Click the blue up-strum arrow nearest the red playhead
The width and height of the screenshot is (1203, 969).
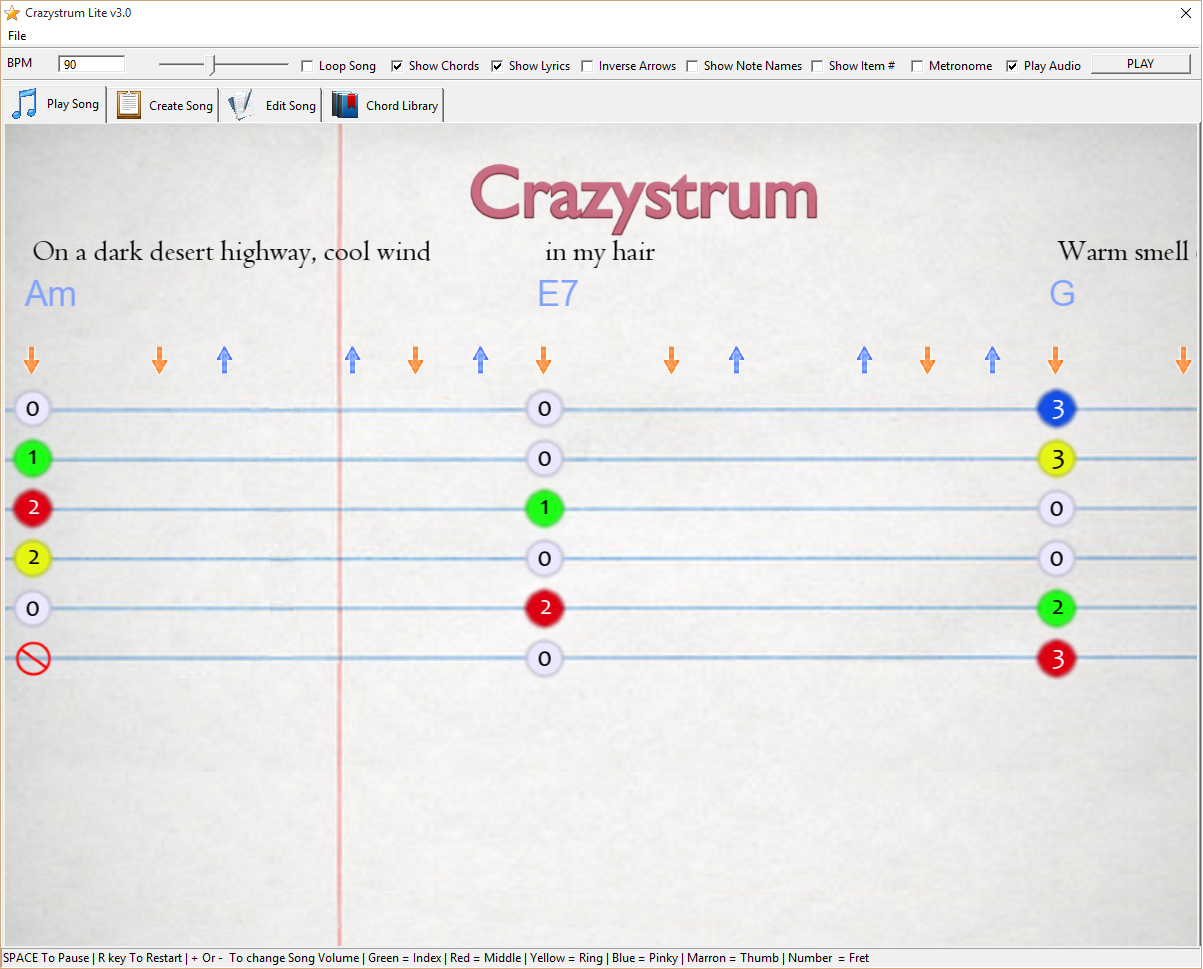[x=352, y=360]
